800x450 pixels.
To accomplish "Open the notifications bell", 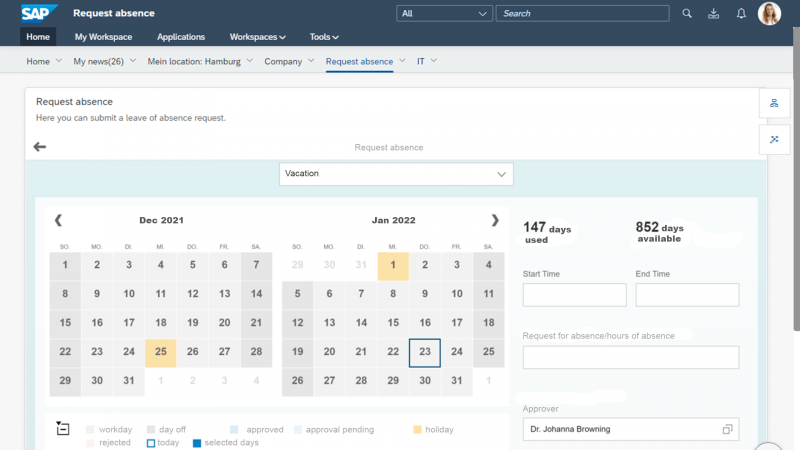I will pos(741,14).
